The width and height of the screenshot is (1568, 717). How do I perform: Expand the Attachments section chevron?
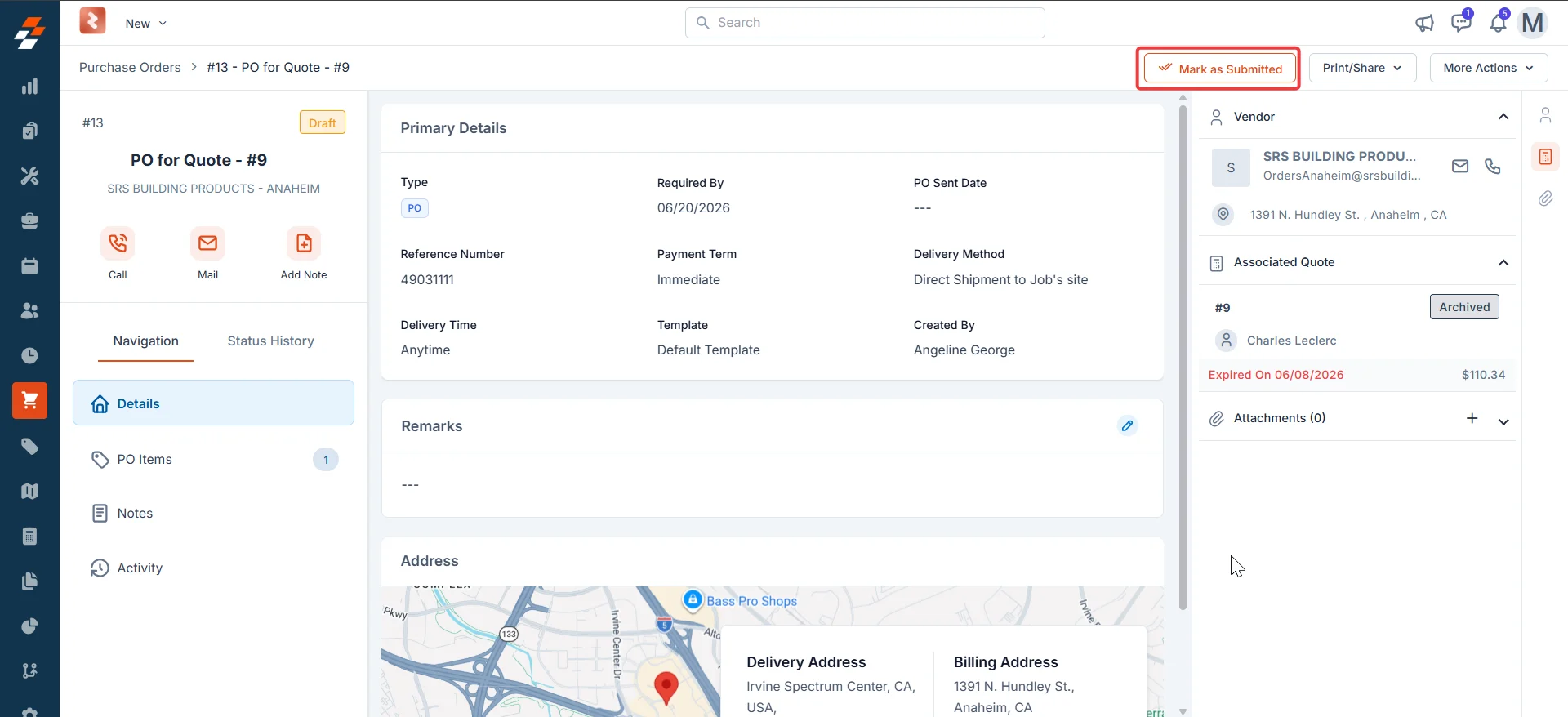click(x=1503, y=422)
